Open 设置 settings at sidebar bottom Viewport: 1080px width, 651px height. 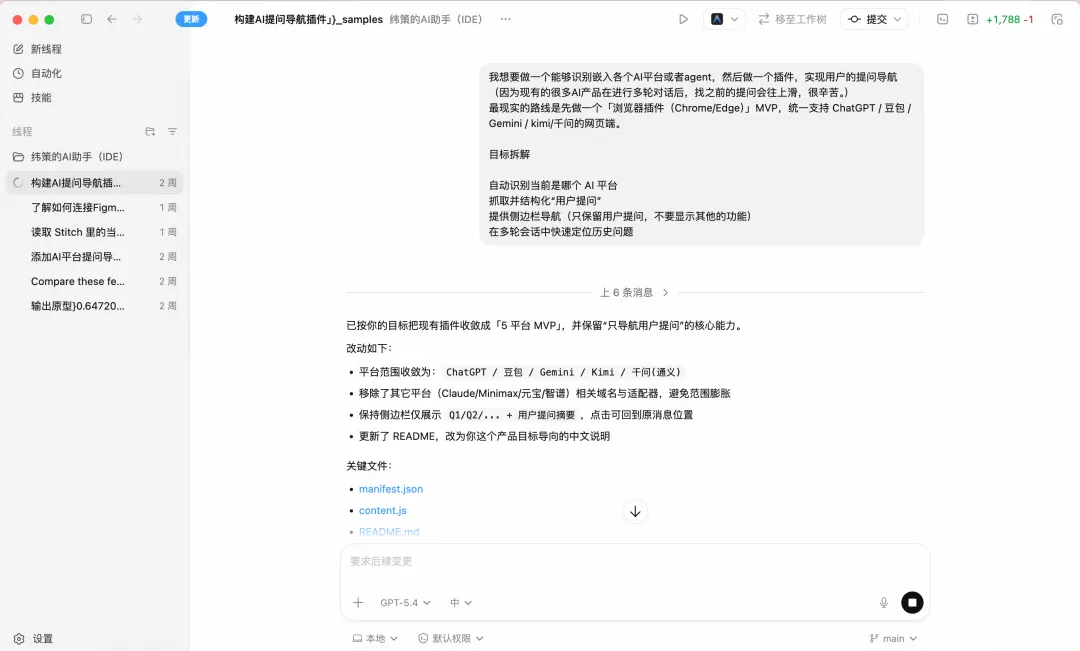click(x=34, y=639)
